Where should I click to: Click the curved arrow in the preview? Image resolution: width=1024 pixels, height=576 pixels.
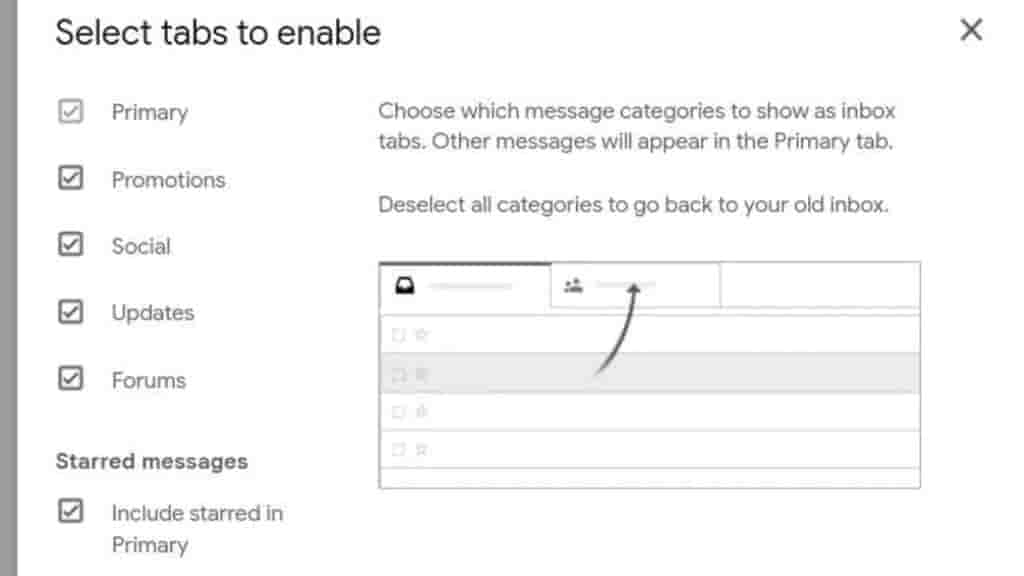(620, 330)
